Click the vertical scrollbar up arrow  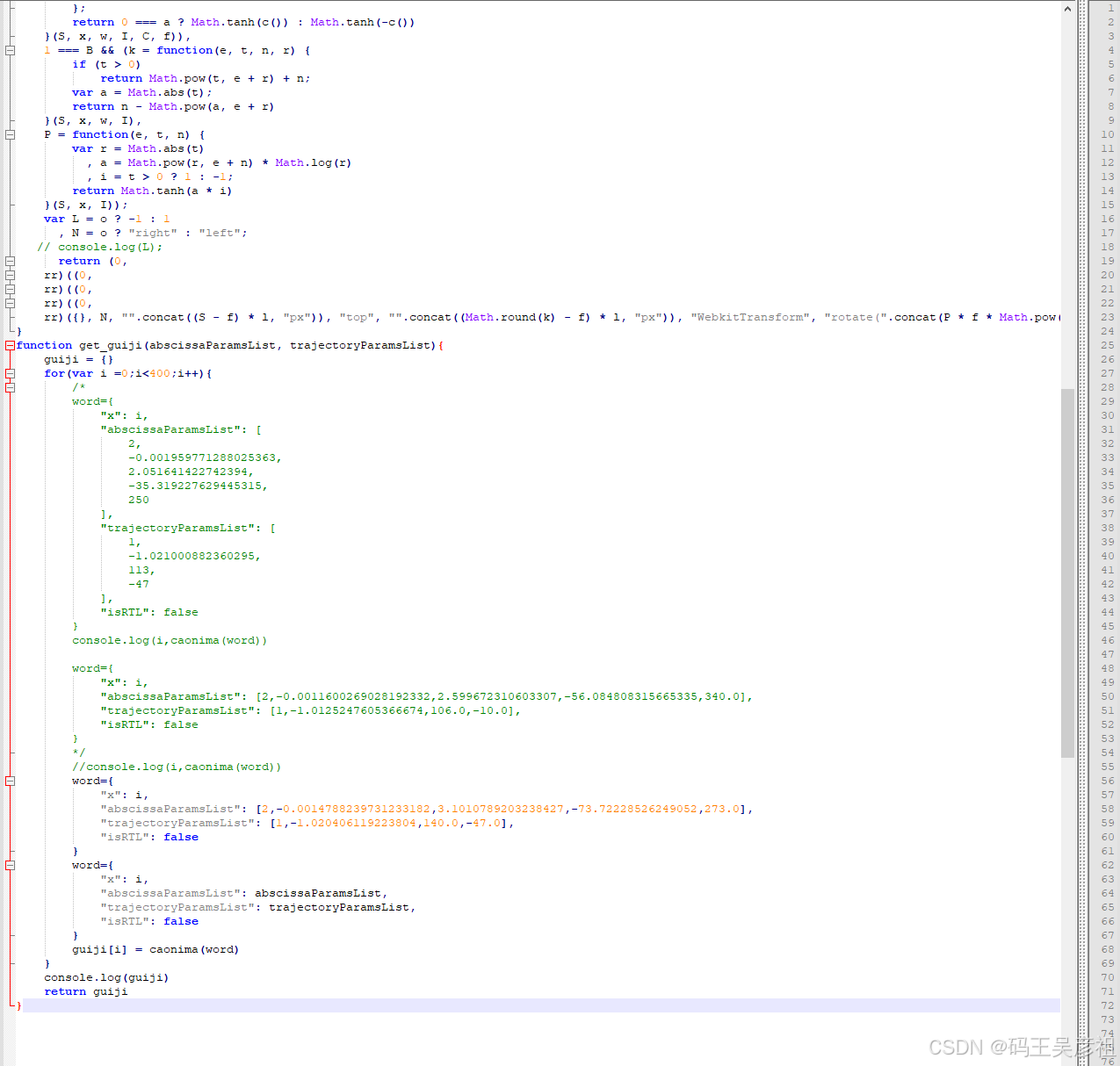(x=1067, y=8)
